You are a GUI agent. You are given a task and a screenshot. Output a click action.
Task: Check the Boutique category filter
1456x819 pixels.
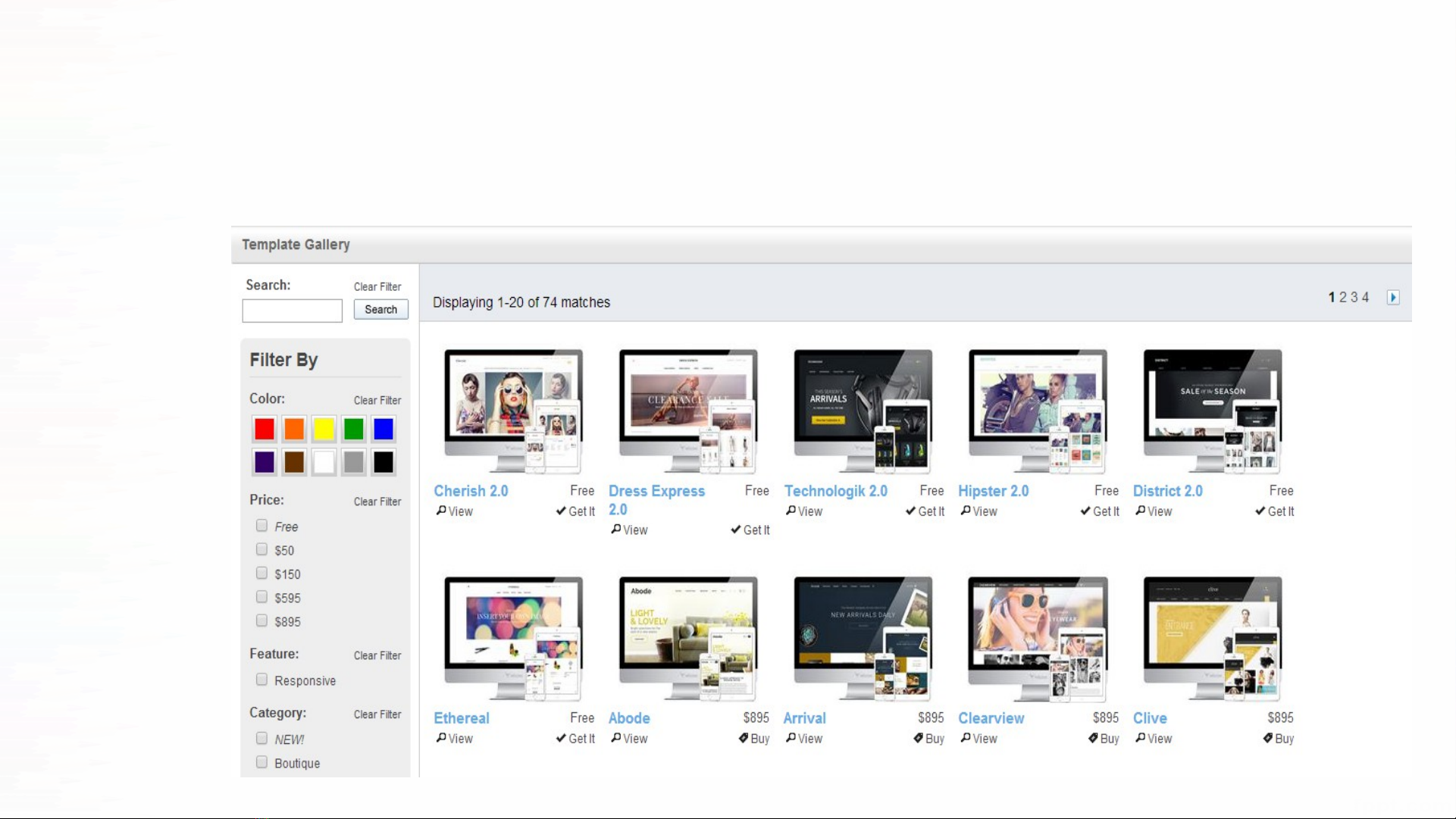point(261,762)
